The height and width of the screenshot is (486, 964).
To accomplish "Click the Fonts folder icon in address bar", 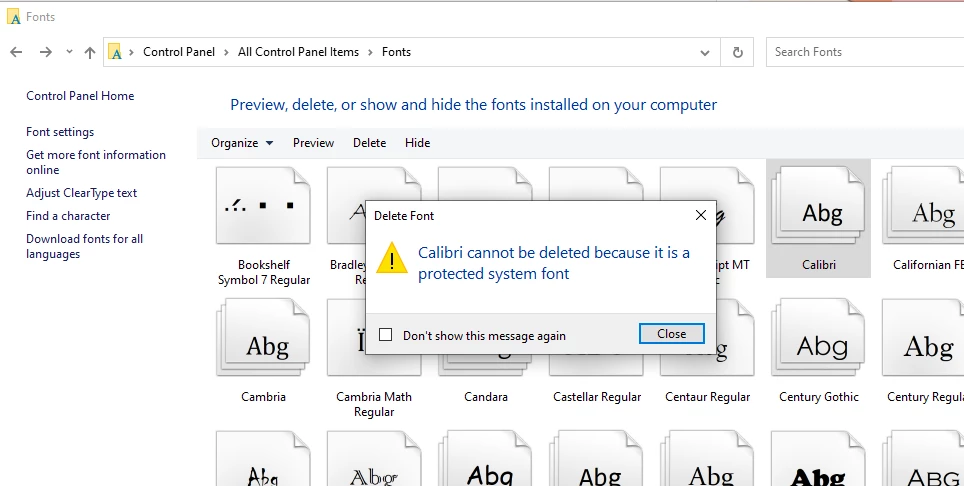I will tap(115, 52).
